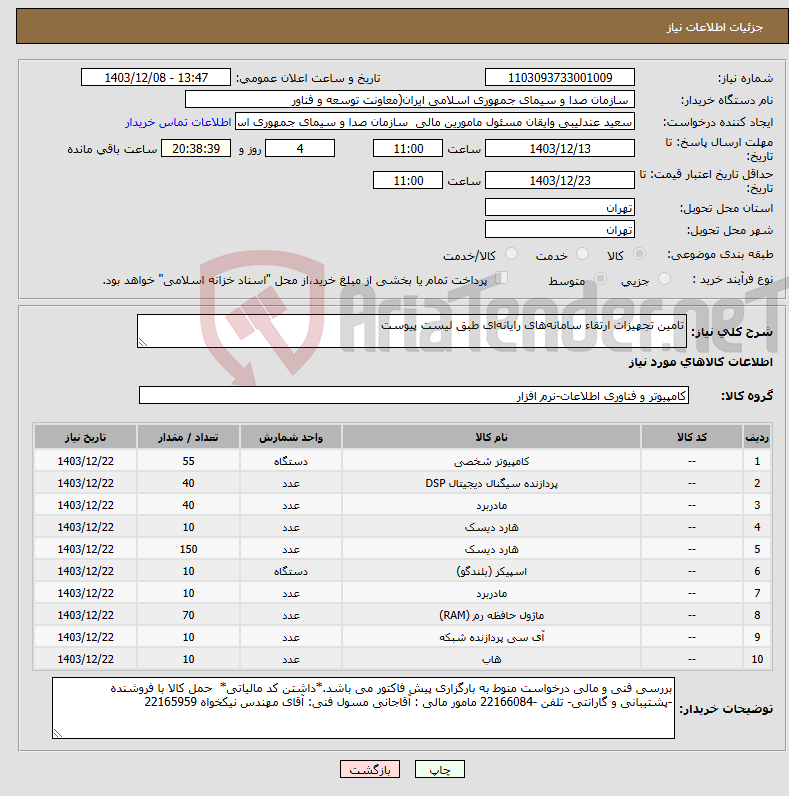Viewport: 789px width, 796px height.
Task: Click the آی سی پردازنده شبکه item
Action: (x=491, y=637)
